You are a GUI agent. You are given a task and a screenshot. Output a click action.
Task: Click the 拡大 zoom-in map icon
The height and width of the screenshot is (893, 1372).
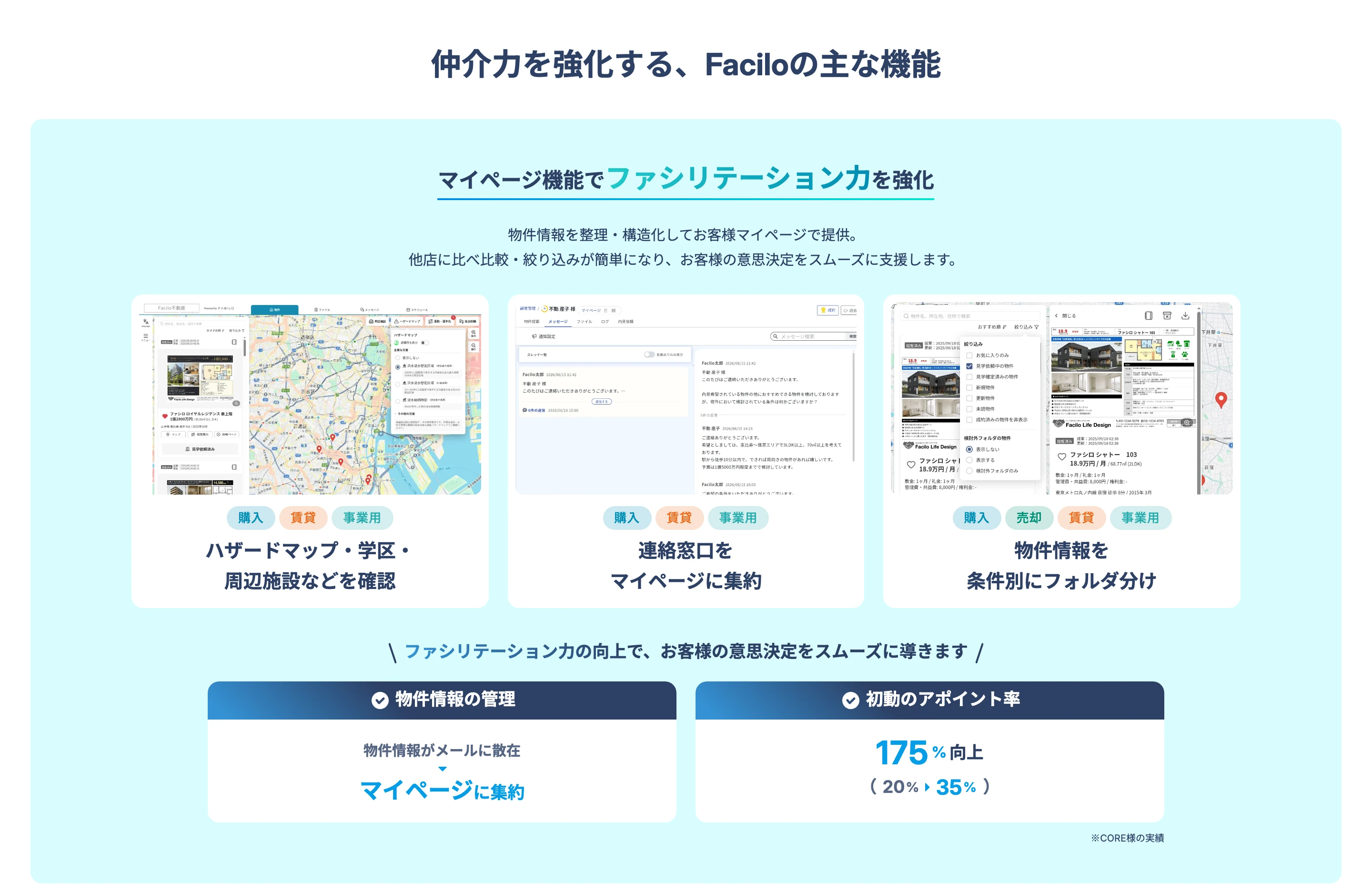[x=473, y=333]
